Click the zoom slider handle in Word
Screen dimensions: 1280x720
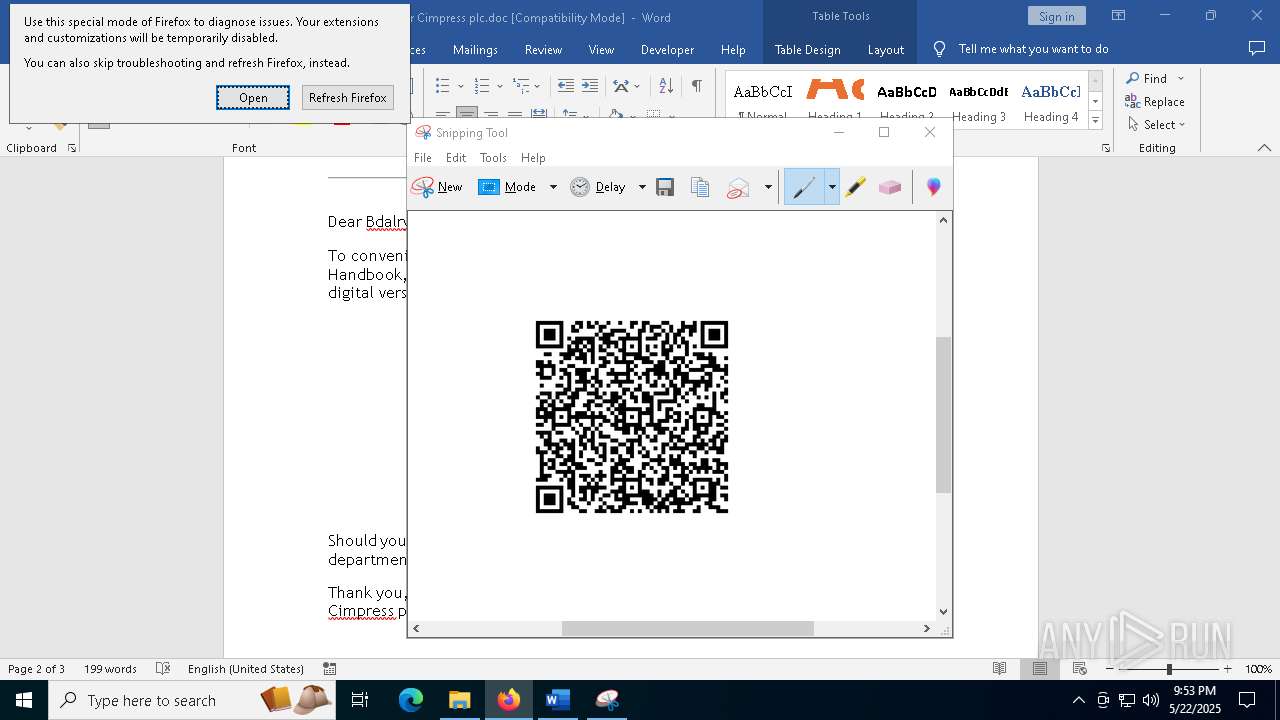tap(1169, 669)
